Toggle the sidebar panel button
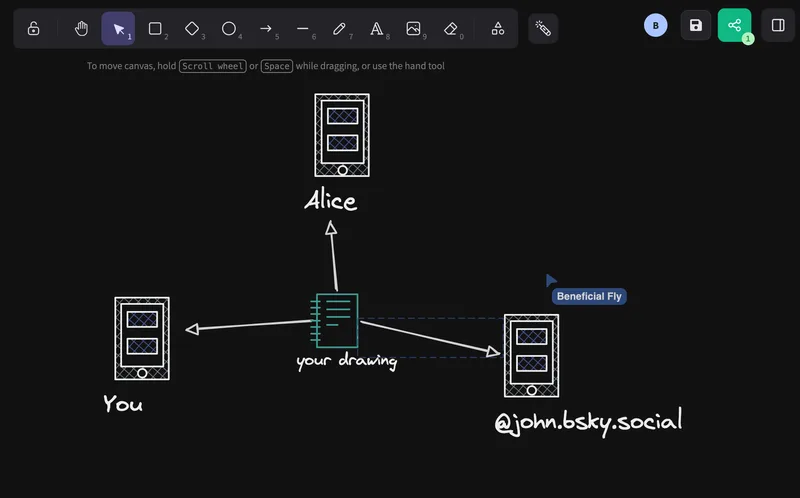The image size is (800, 498). (x=778, y=25)
